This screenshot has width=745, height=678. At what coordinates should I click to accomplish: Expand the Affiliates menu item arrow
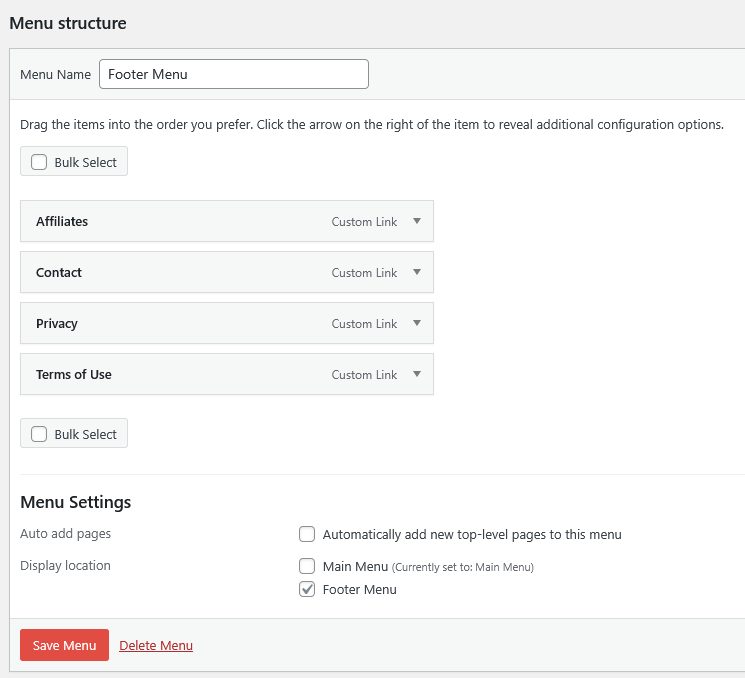417,221
